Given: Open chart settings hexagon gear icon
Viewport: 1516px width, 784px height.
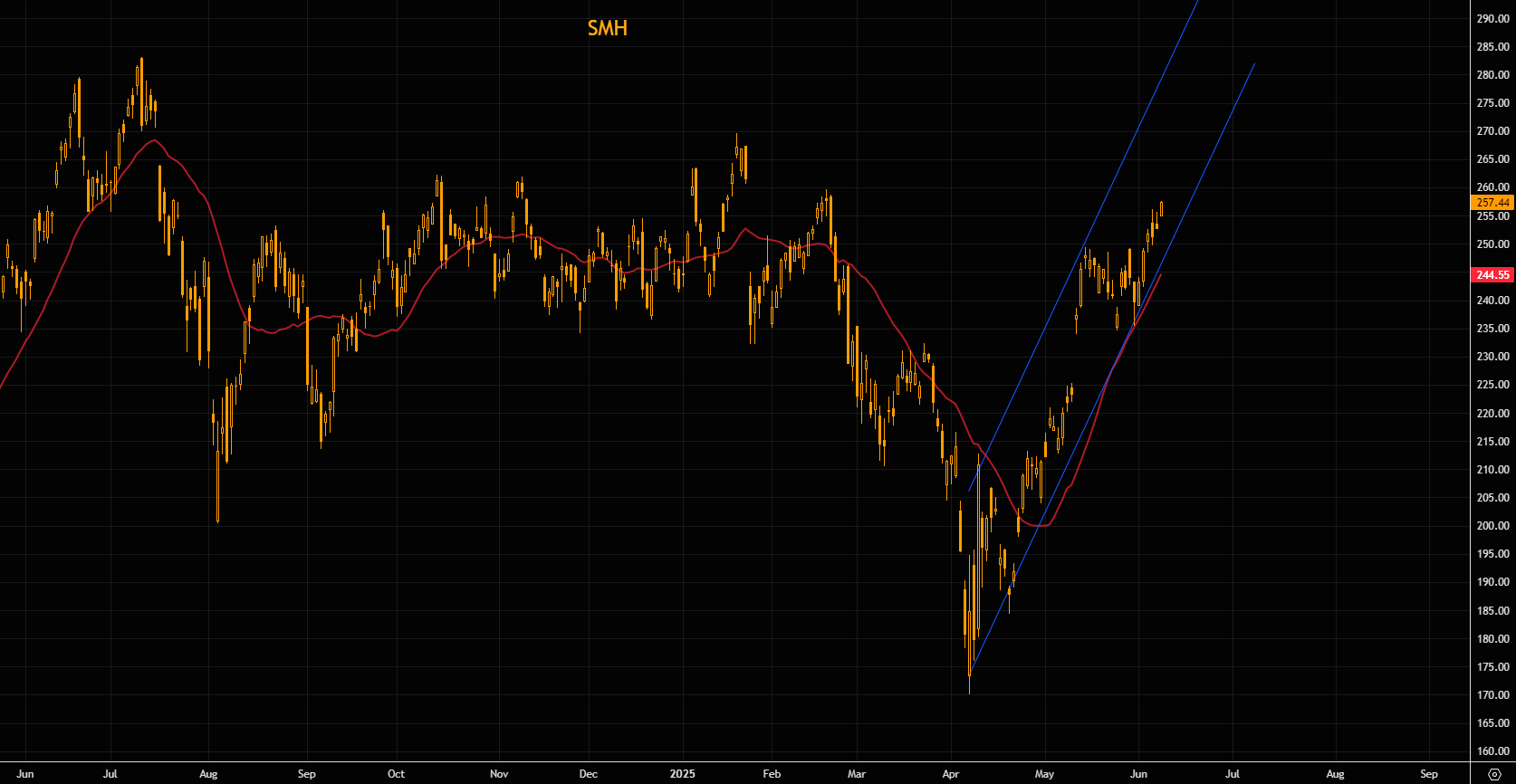Looking at the screenshot, I should click(1494, 774).
